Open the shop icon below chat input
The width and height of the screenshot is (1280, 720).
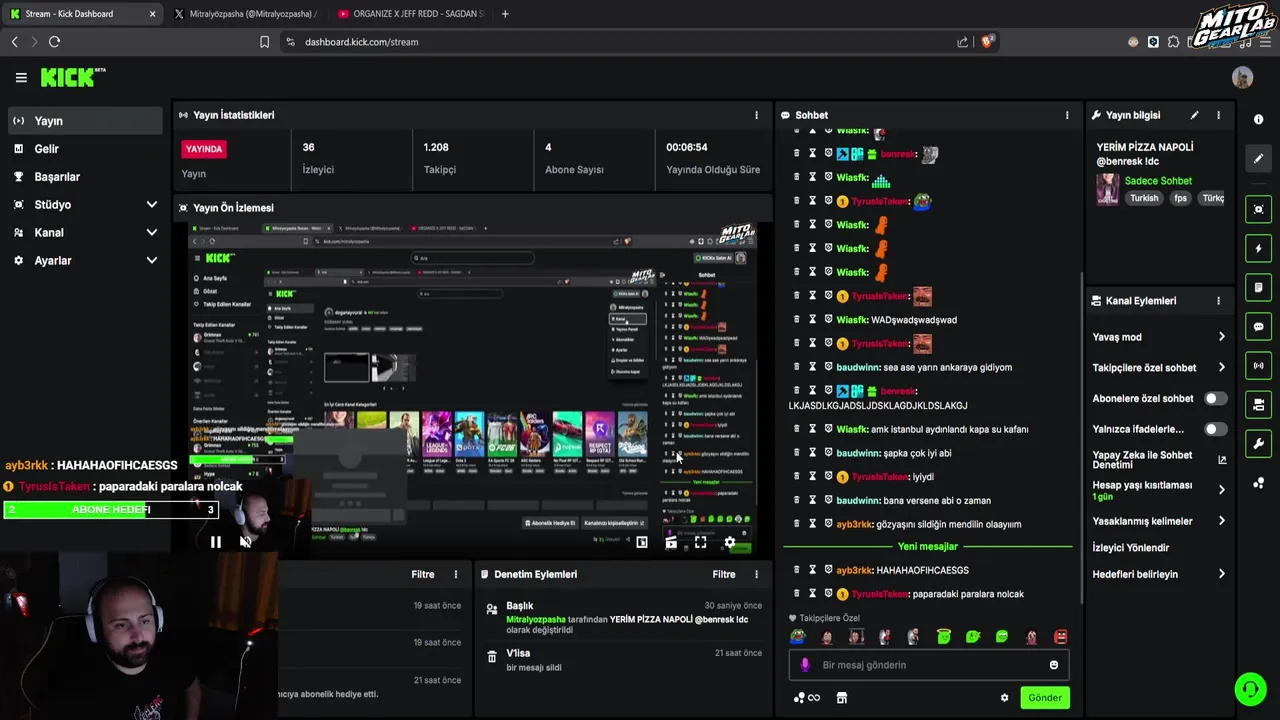click(x=842, y=698)
